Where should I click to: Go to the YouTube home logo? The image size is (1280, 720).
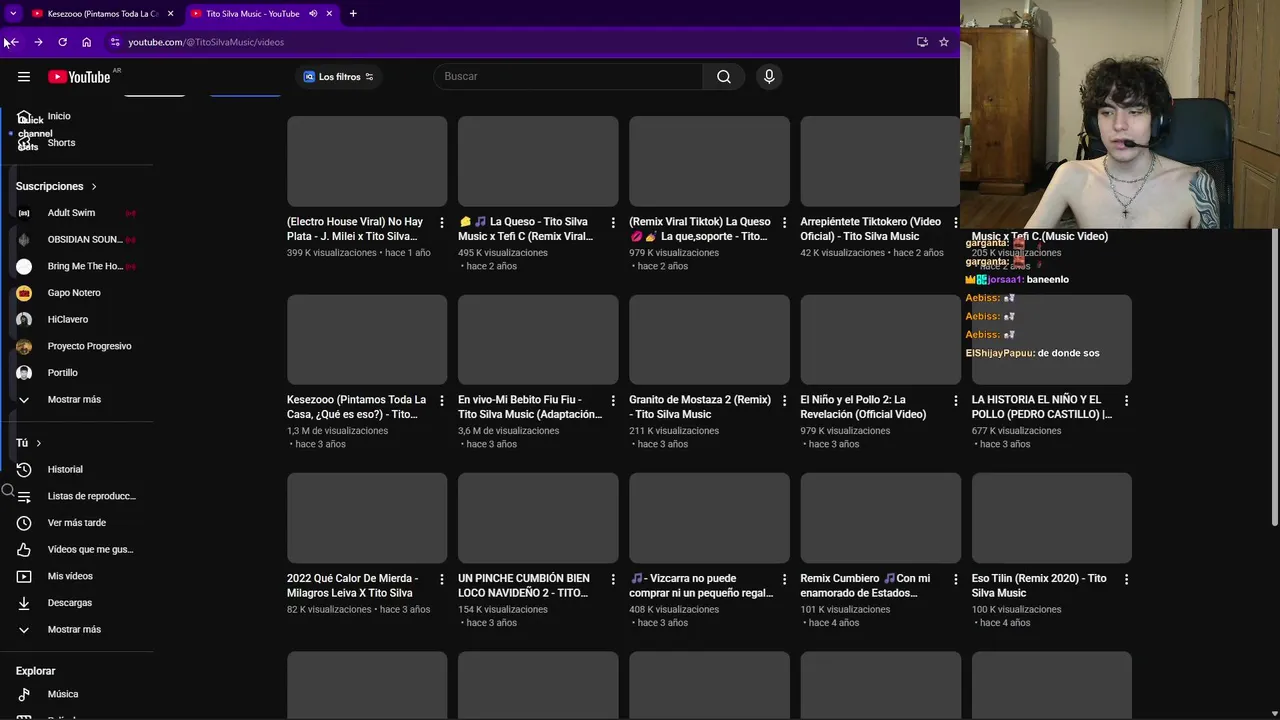79,77
